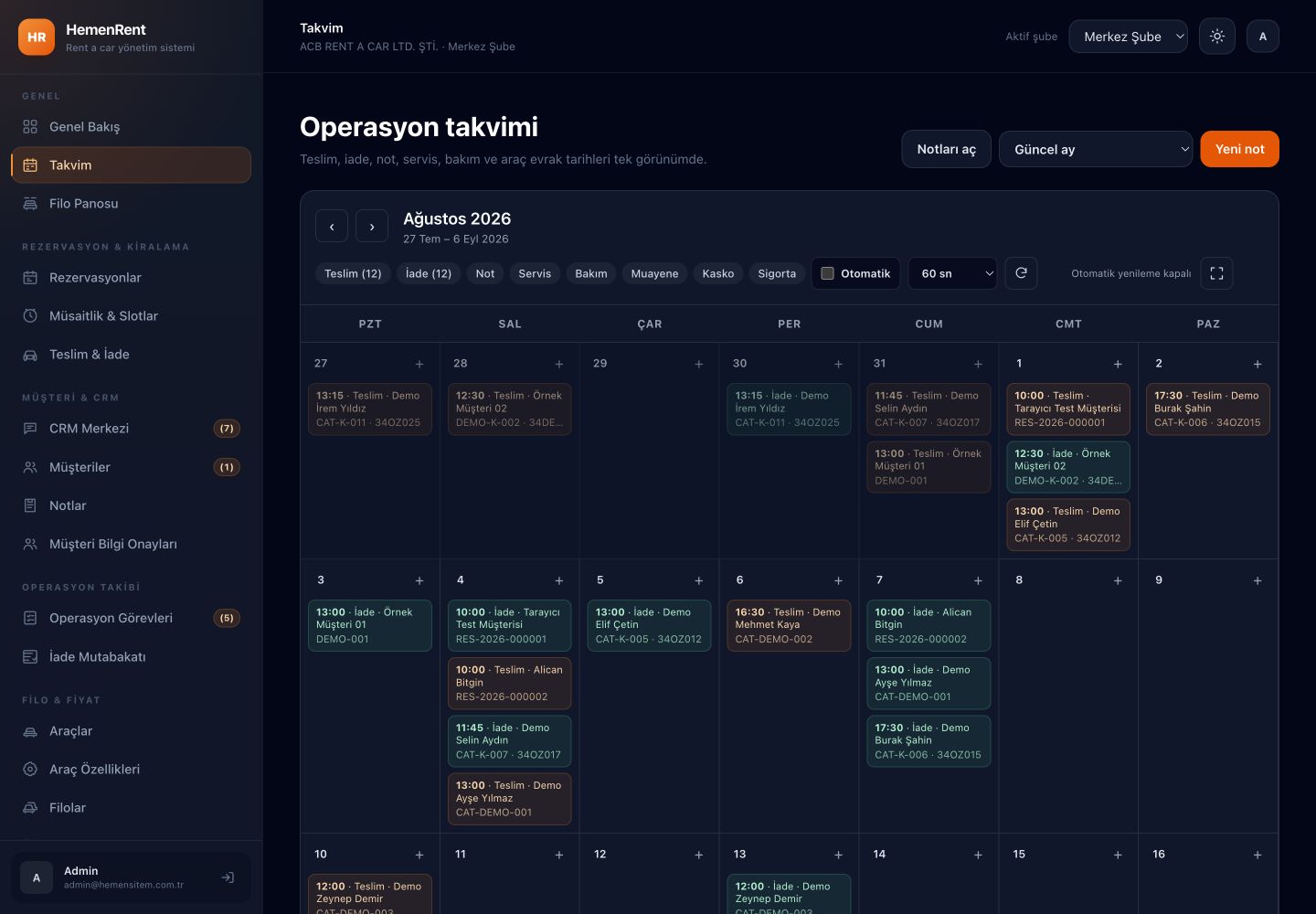
Task: Go to Rezervasyonlar in the sidebar
Action: click(x=132, y=278)
